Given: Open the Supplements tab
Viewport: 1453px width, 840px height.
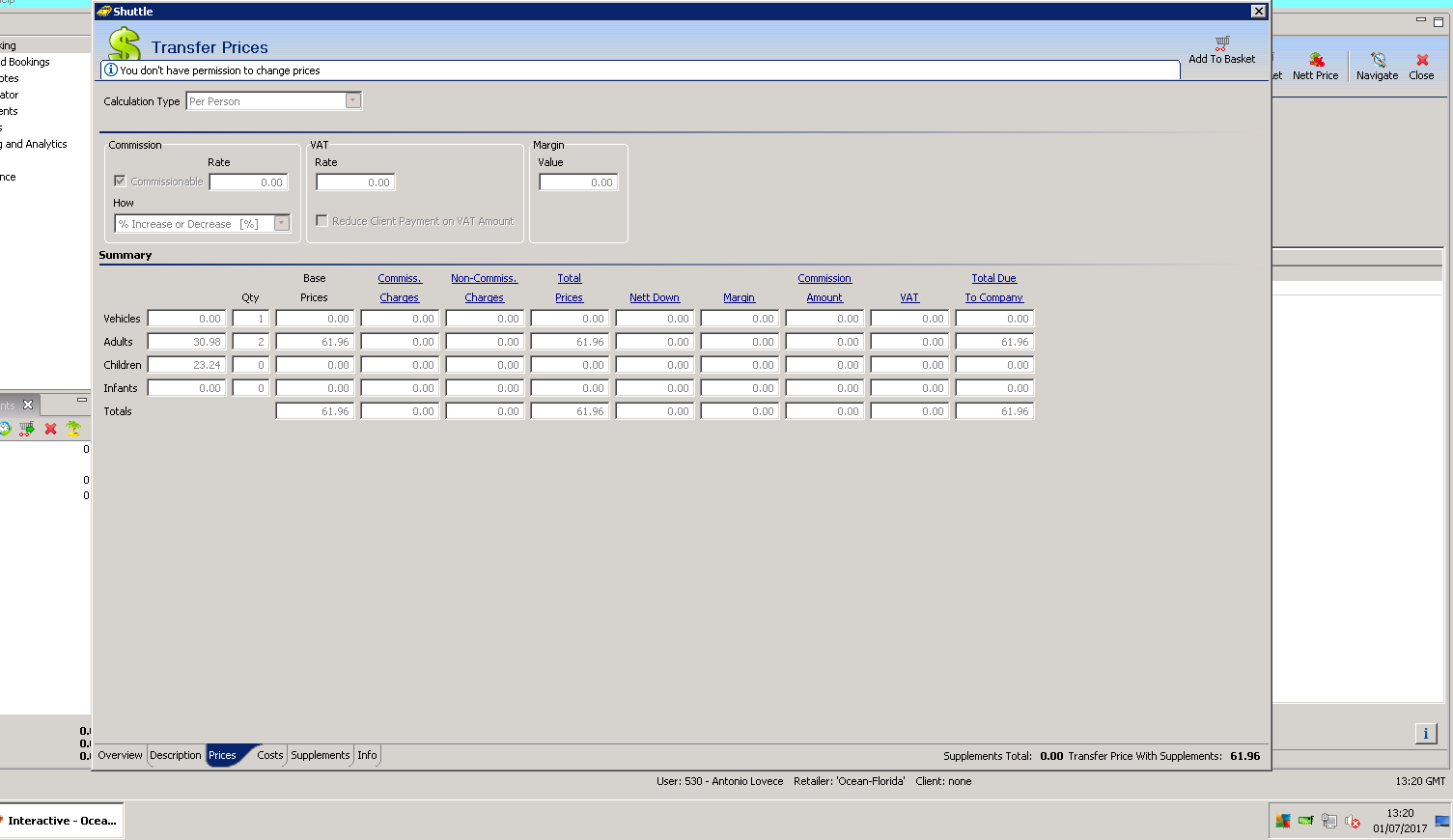Looking at the screenshot, I should (320, 755).
